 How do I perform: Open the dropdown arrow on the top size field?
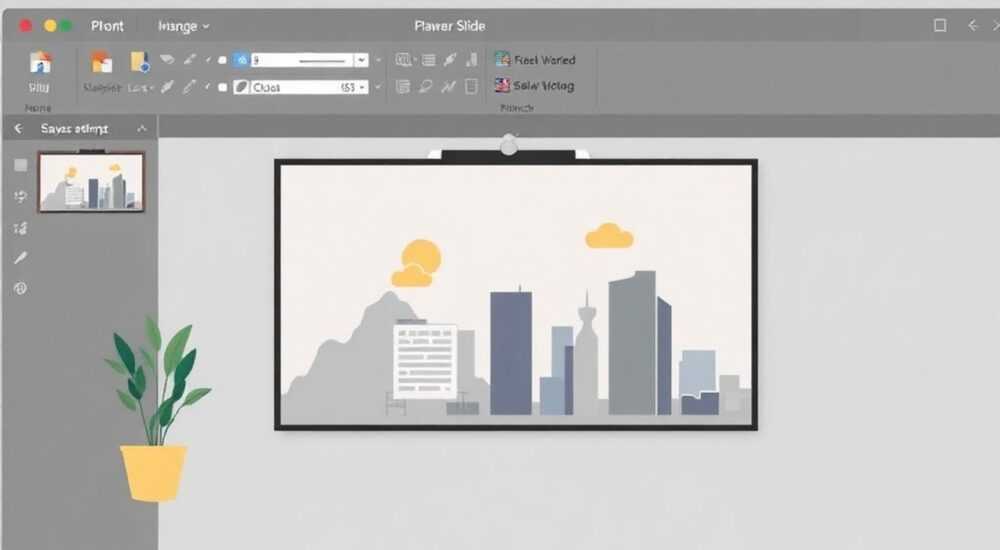coord(362,60)
